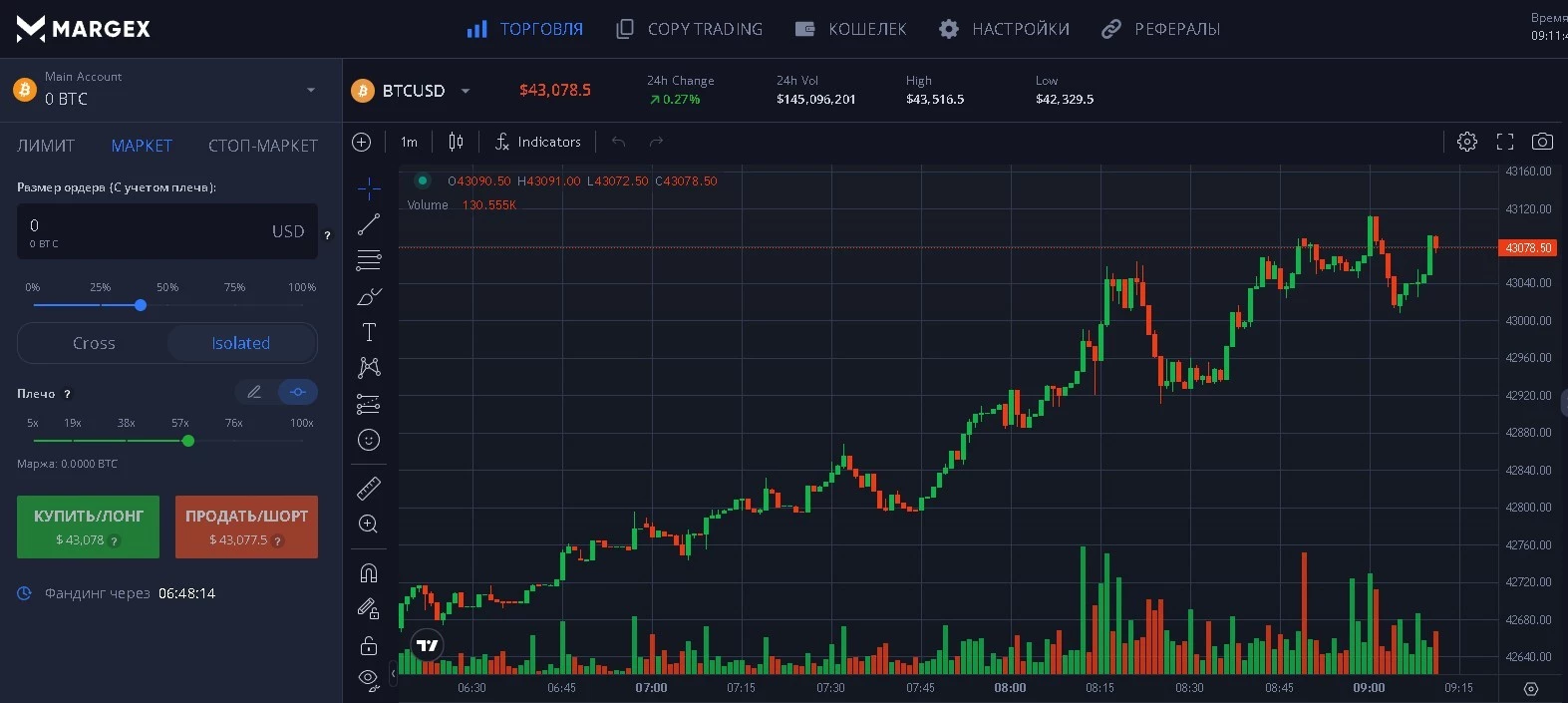This screenshot has height=703, width=1568.
Task: Open the ТОРГОВЛЯ tab
Action: click(x=525, y=29)
